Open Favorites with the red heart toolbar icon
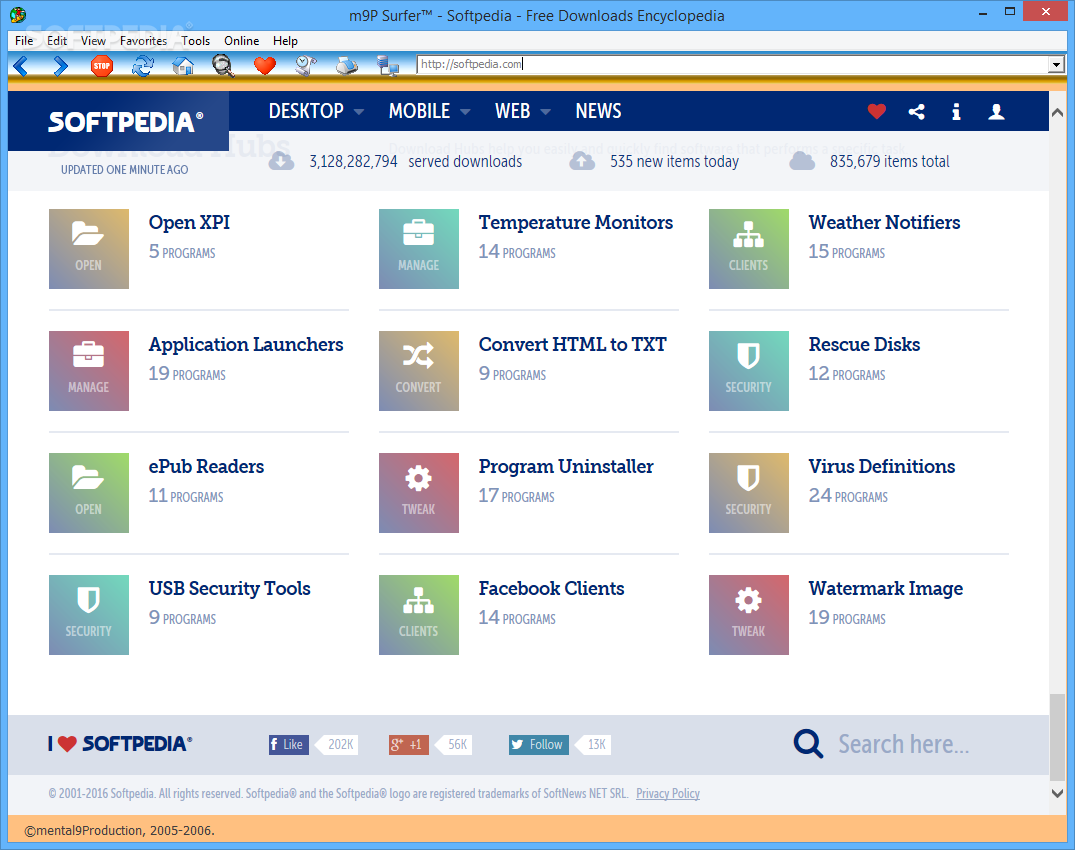1075x850 pixels. click(265, 66)
